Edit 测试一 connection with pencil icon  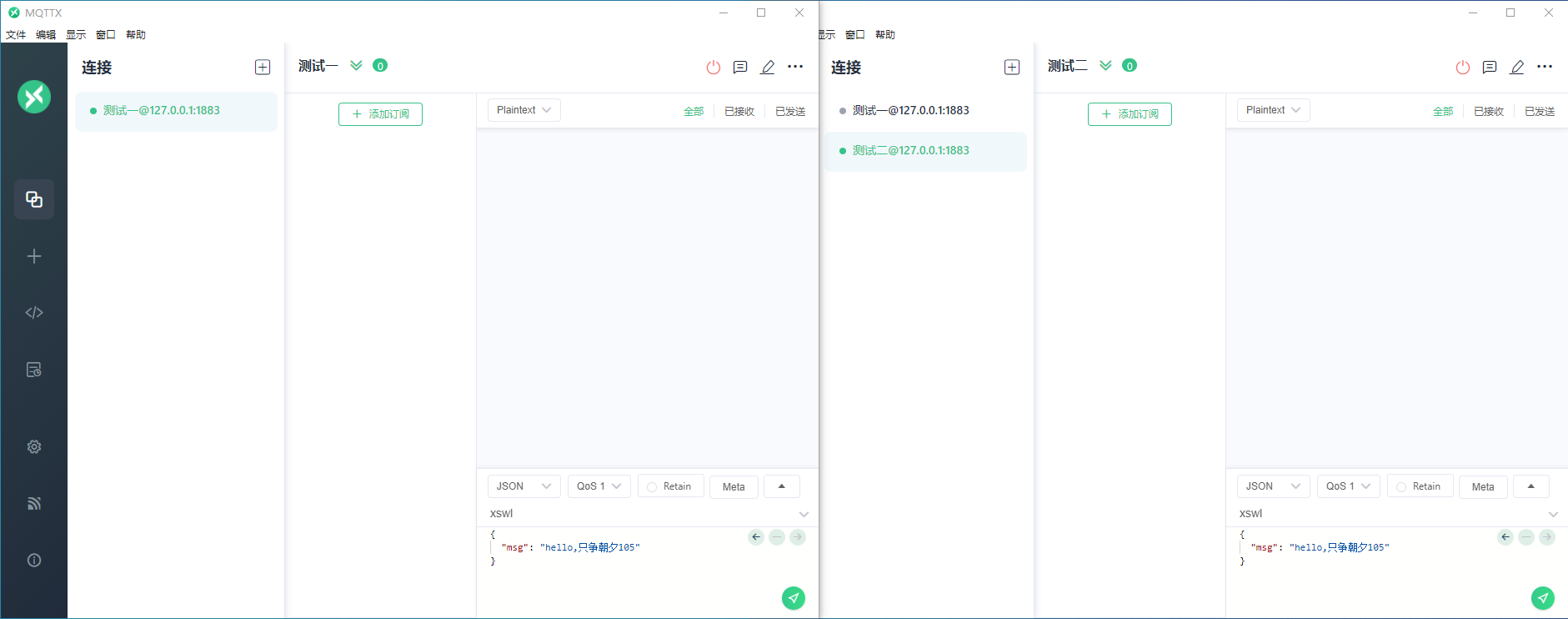tap(768, 68)
